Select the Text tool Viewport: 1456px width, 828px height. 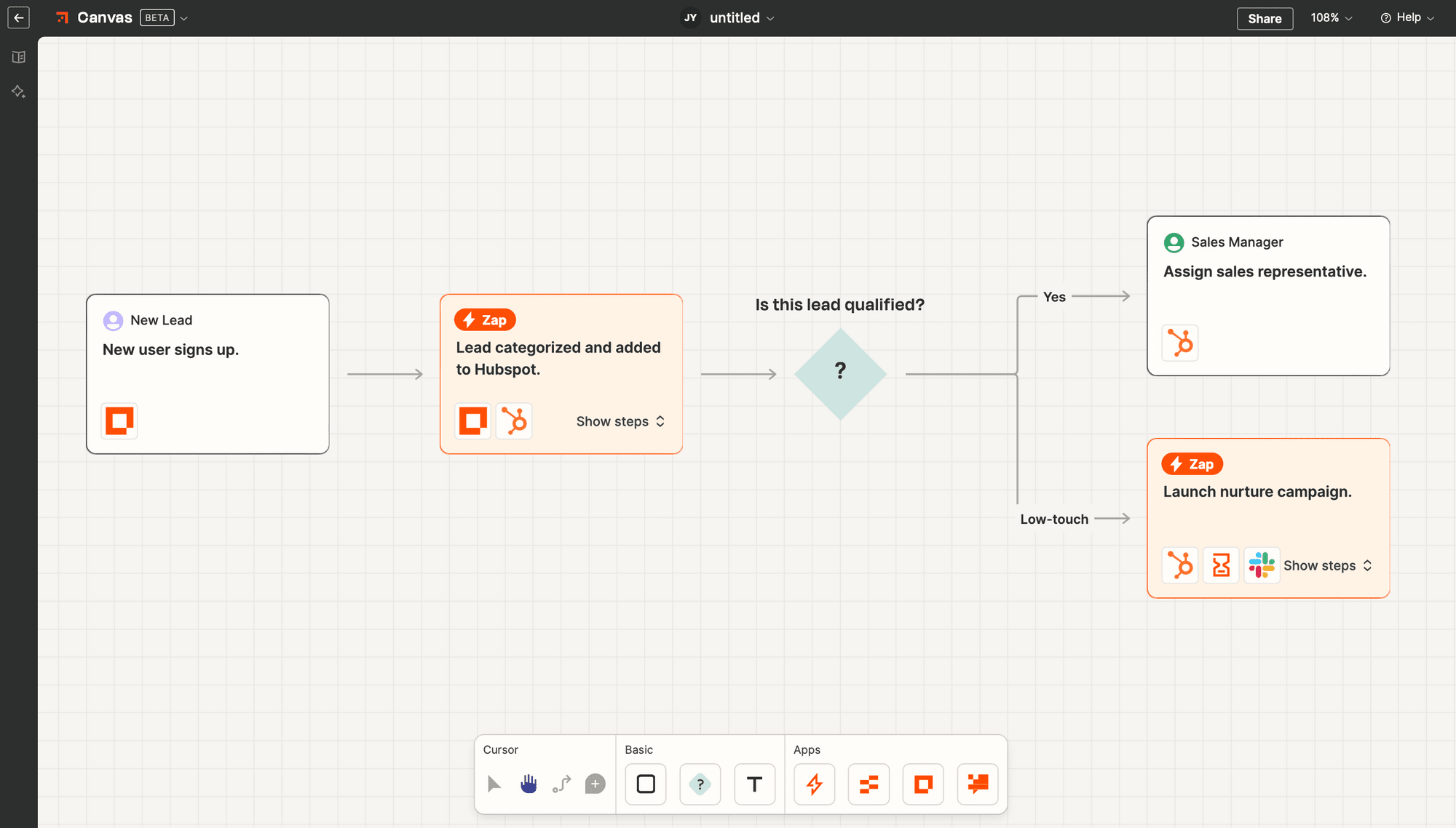pos(754,783)
